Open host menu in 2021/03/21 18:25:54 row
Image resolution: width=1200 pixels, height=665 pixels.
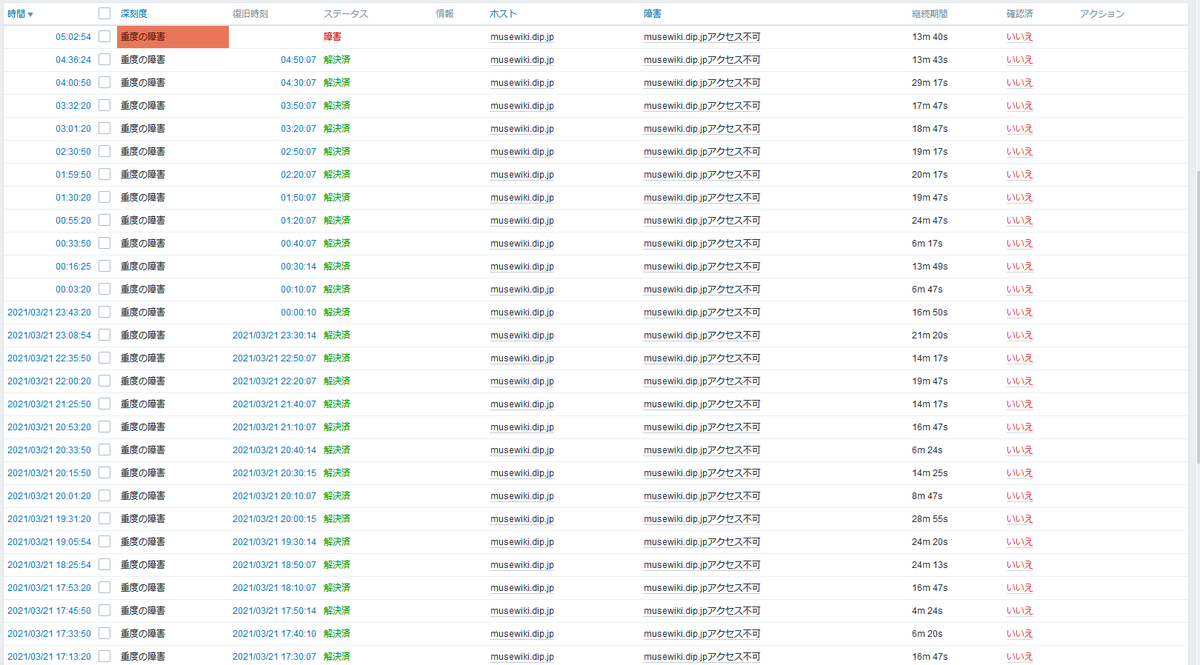click(522, 566)
